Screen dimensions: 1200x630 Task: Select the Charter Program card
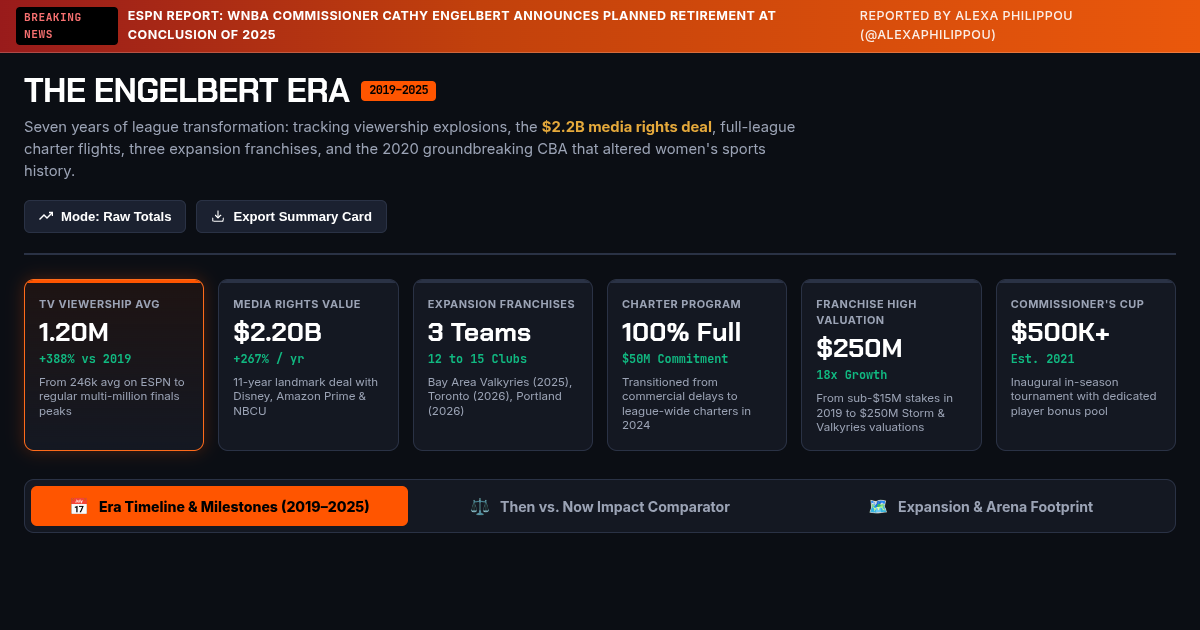(x=697, y=365)
